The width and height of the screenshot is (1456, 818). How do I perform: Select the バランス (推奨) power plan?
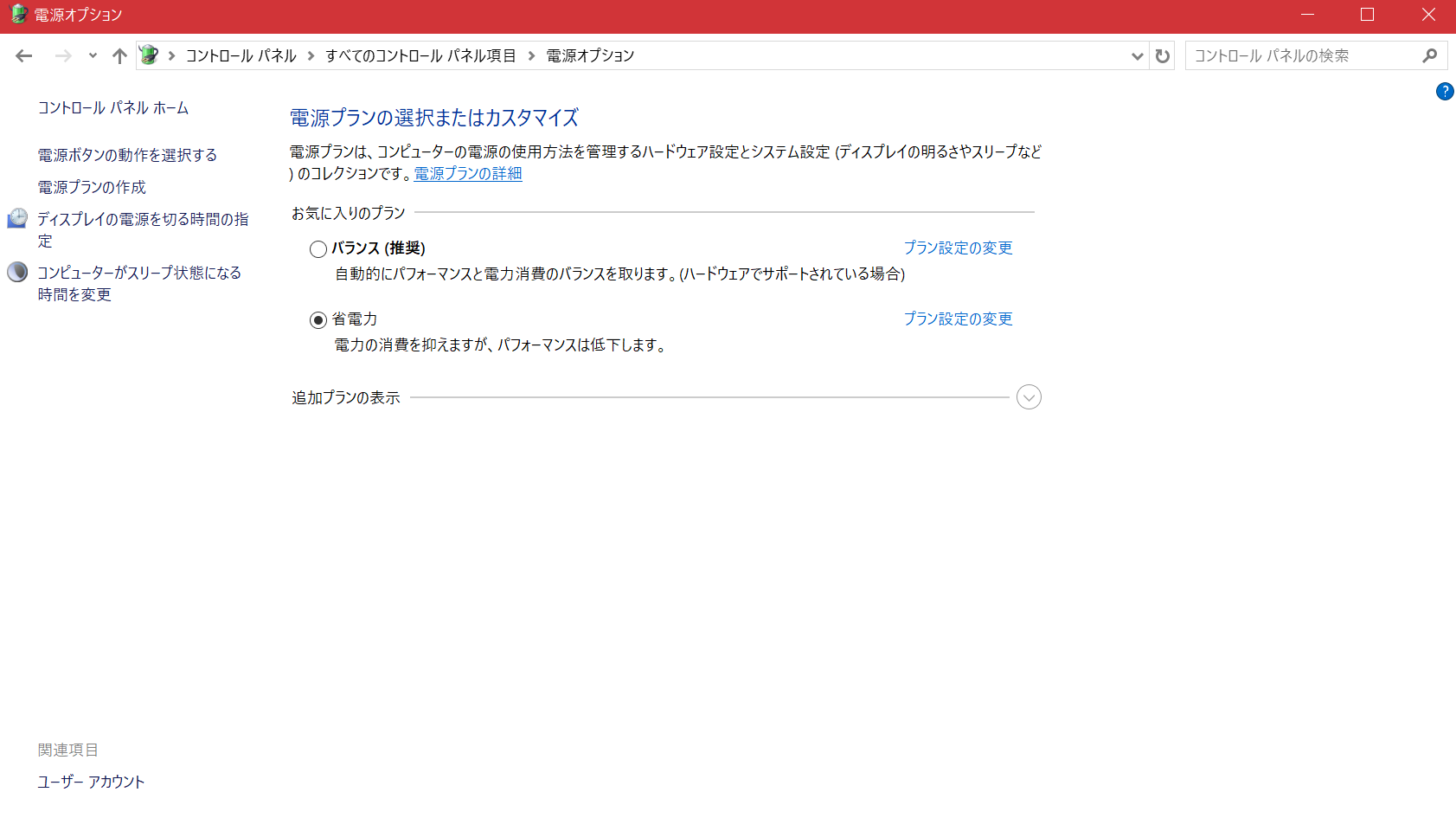pyautogui.click(x=318, y=249)
